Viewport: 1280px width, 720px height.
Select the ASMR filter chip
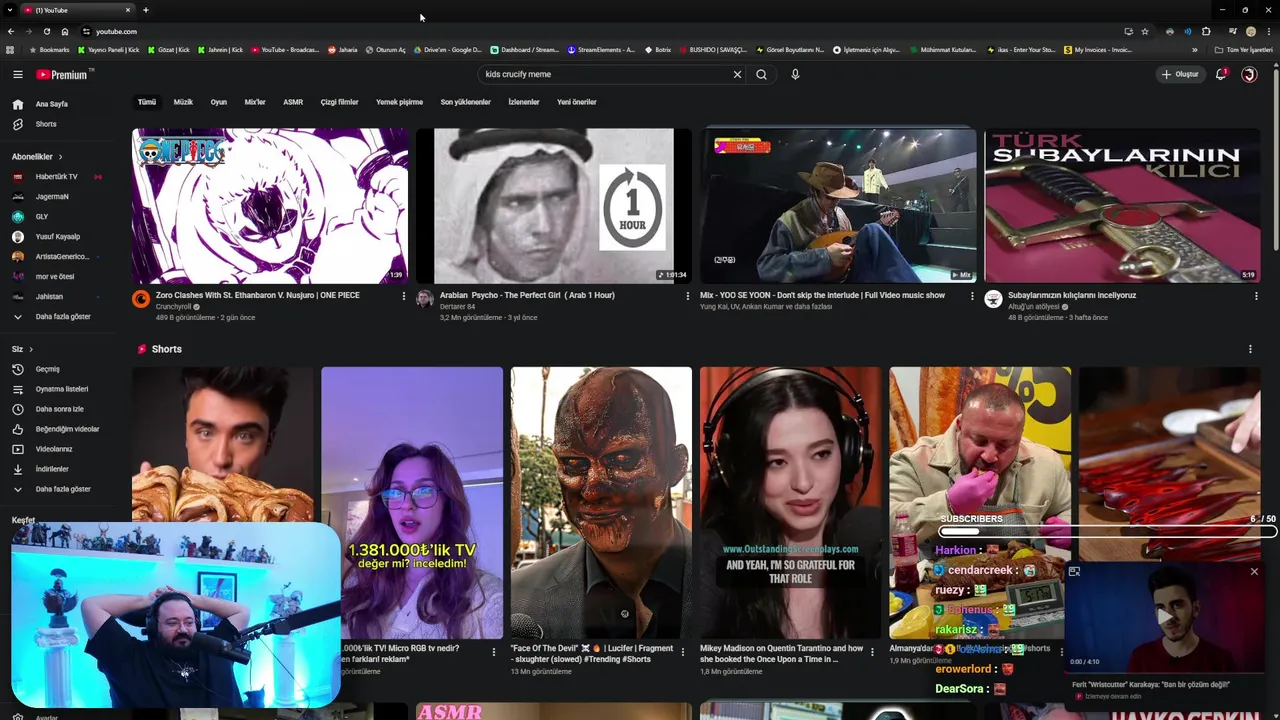293,102
